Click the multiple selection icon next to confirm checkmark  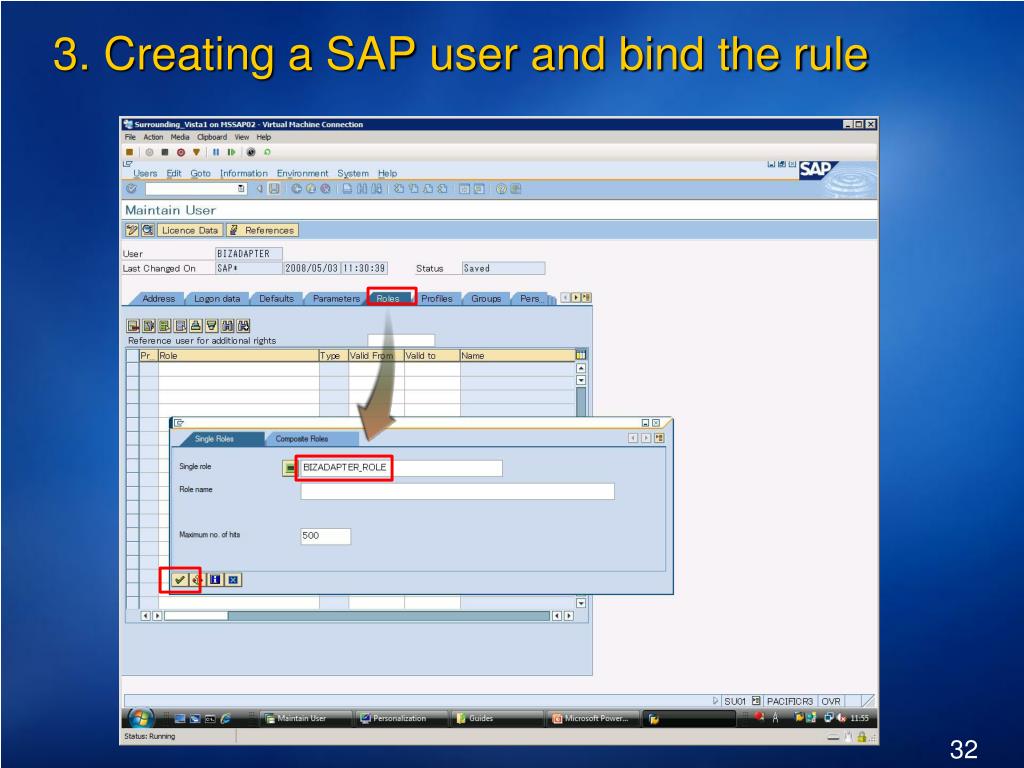(197, 580)
